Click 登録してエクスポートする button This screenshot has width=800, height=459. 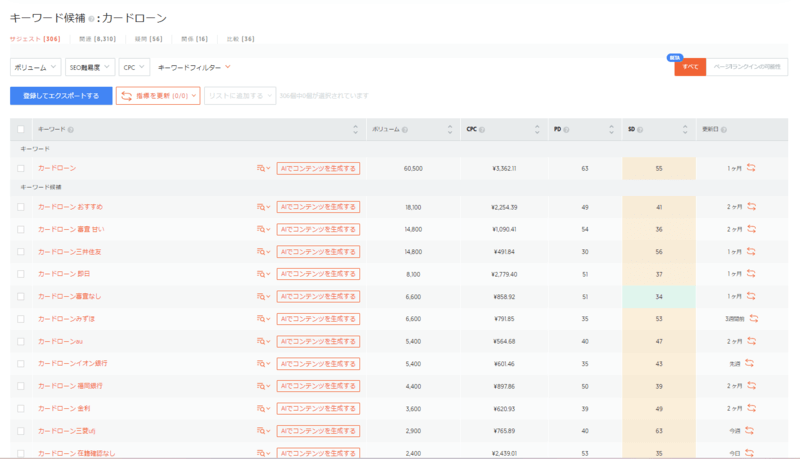click(61, 95)
